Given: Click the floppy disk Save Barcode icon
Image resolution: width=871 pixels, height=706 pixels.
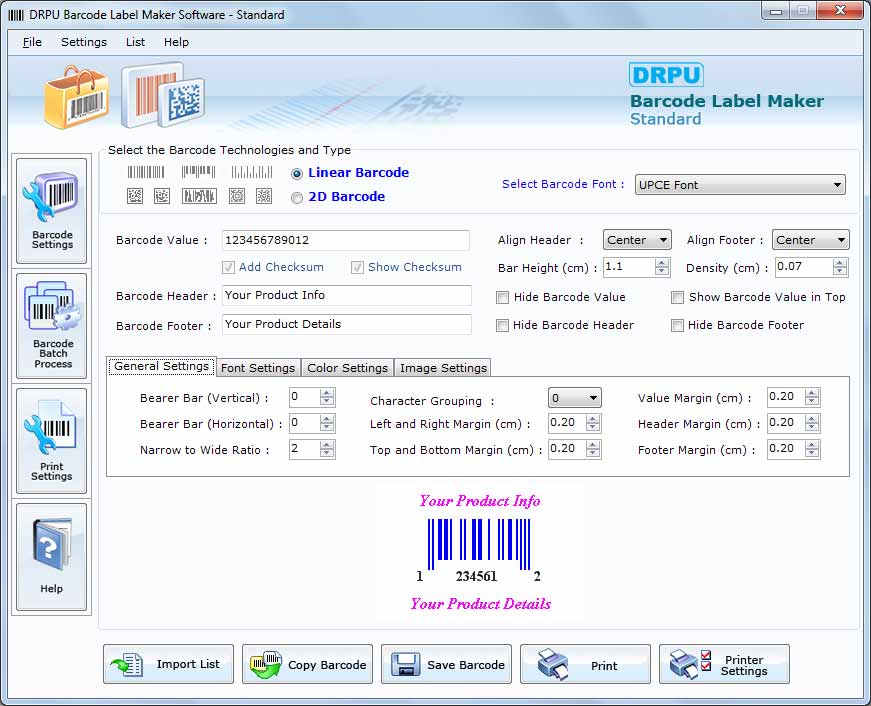Looking at the screenshot, I should [x=406, y=664].
